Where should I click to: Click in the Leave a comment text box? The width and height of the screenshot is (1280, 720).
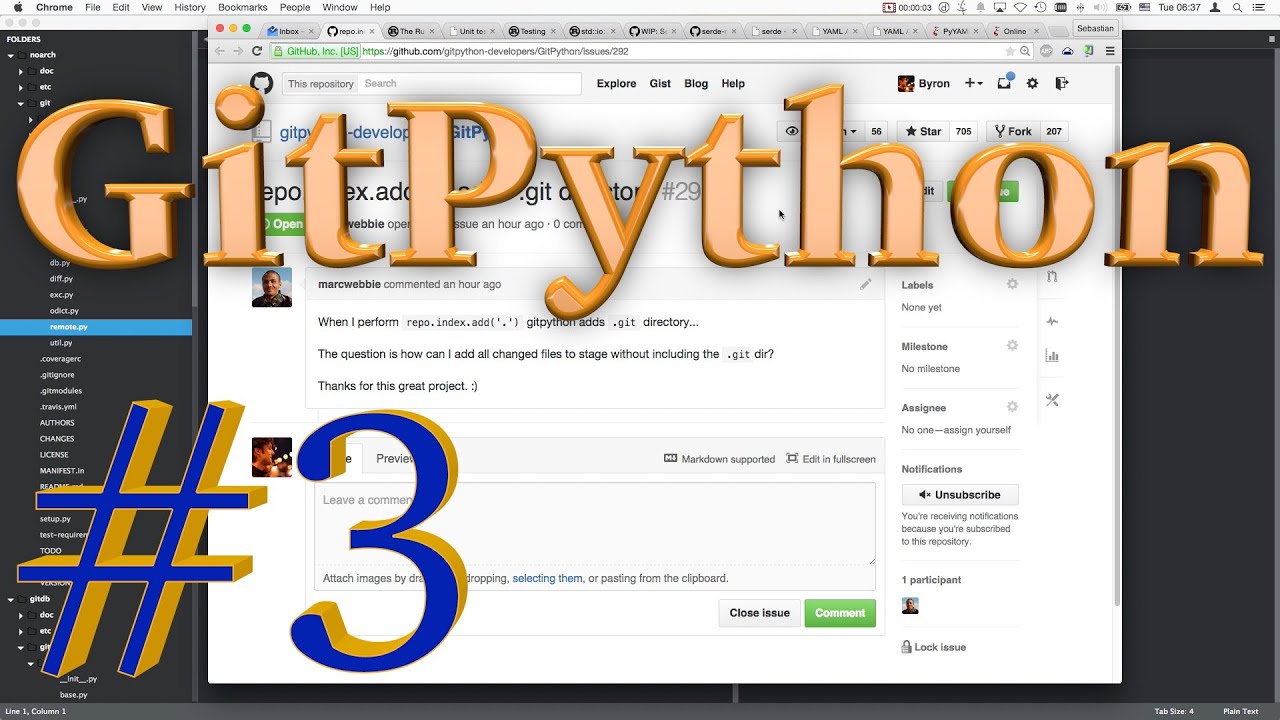click(595, 525)
